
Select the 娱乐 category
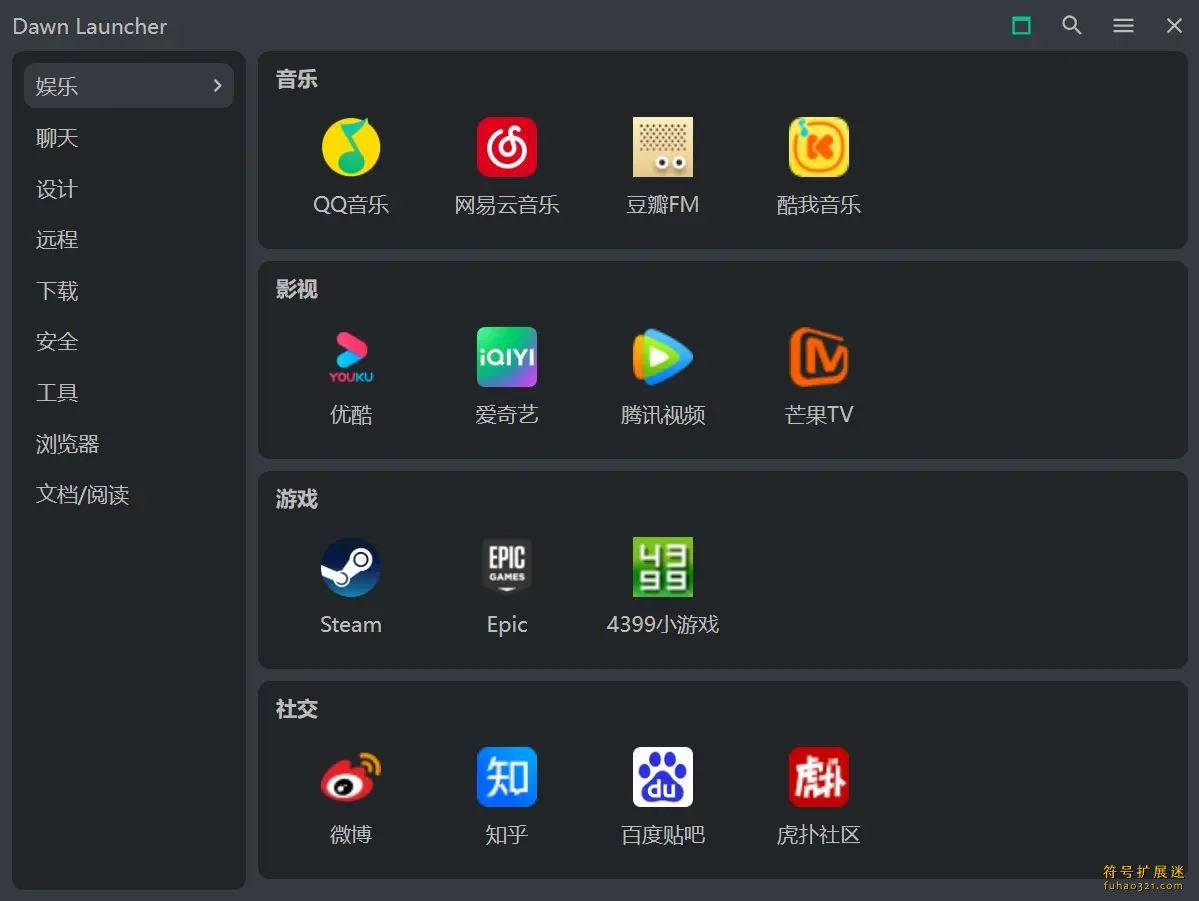(x=128, y=86)
